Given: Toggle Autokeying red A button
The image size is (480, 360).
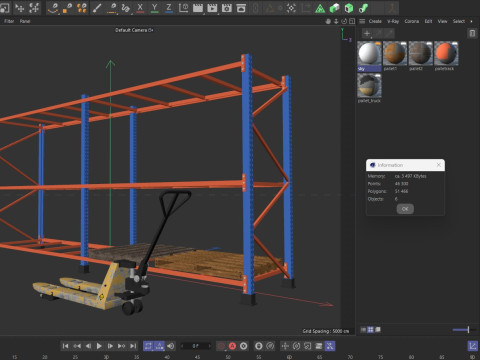Looking at the screenshot, I should (232, 346).
